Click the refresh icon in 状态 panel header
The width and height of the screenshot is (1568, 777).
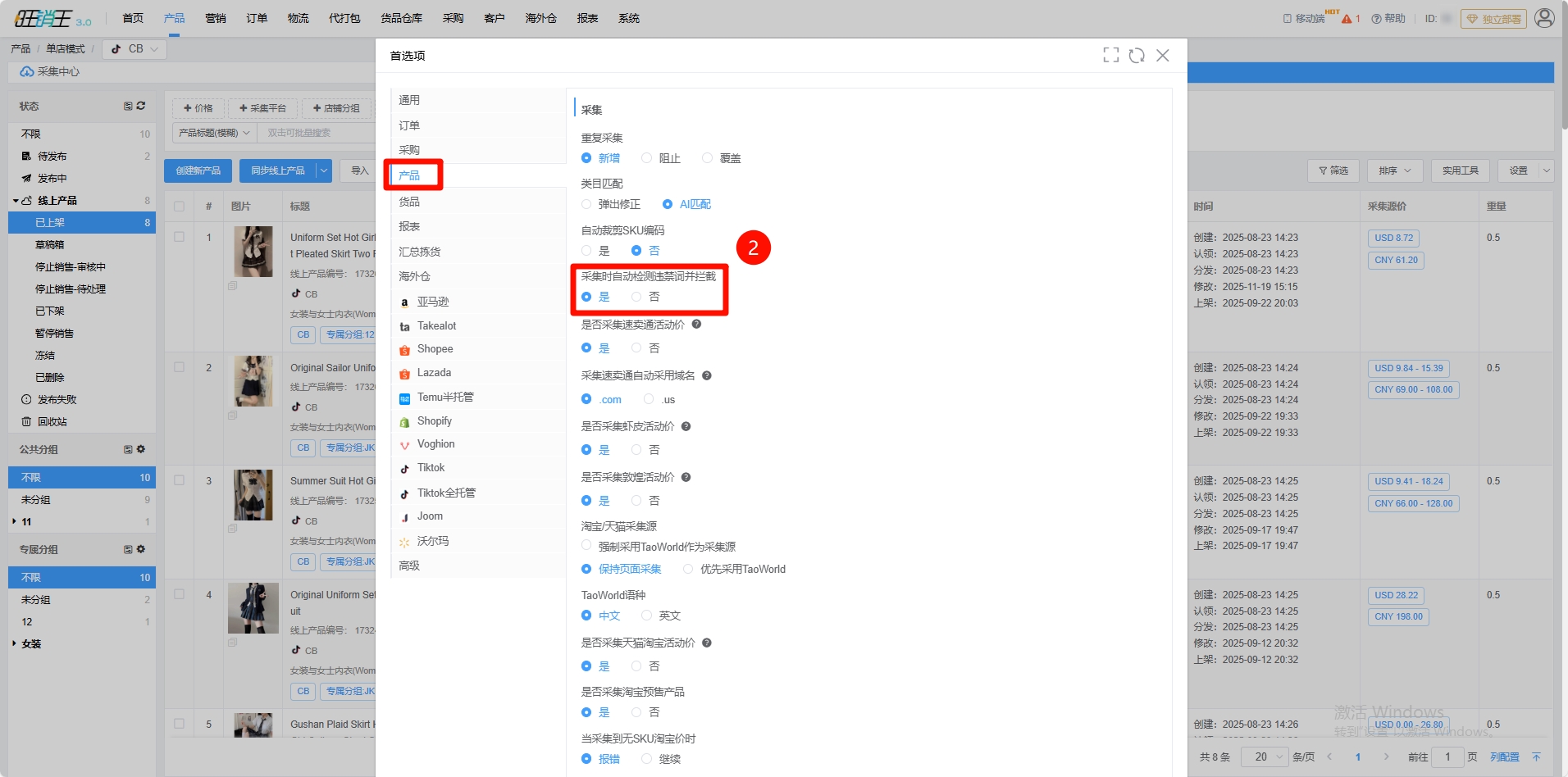(x=141, y=106)
